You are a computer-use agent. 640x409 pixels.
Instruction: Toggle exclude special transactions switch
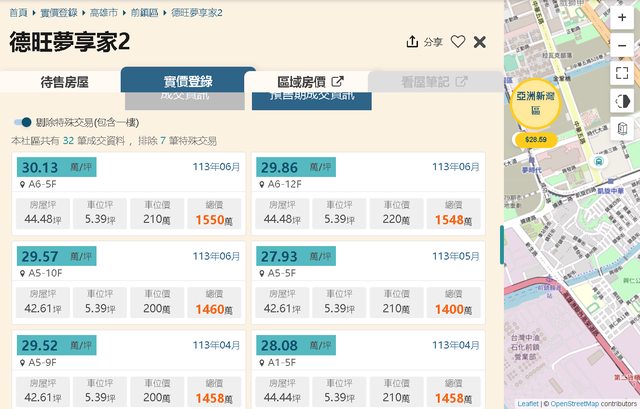point(22,122)
